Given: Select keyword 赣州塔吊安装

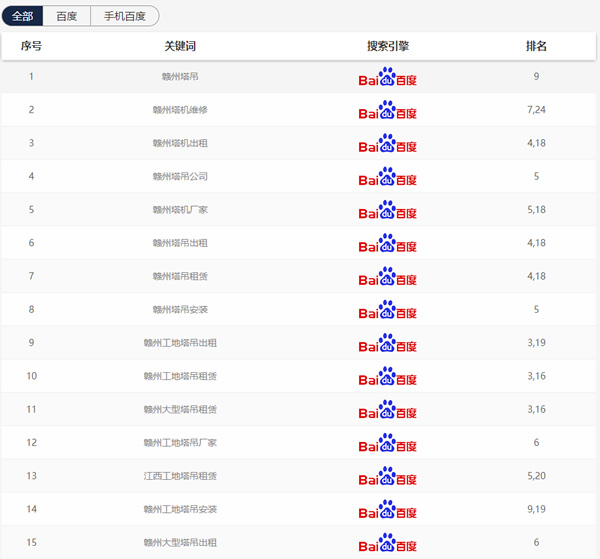Looking at the screenshot, I should (180, 310).
